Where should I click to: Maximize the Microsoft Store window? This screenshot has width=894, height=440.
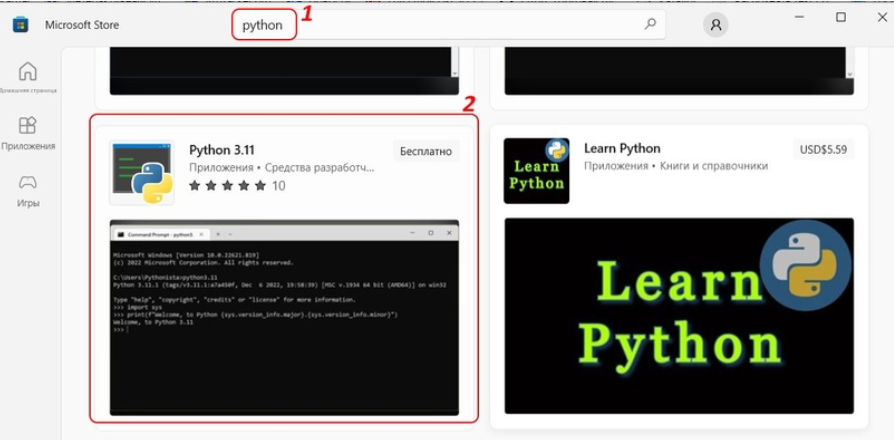coord(840,18)
